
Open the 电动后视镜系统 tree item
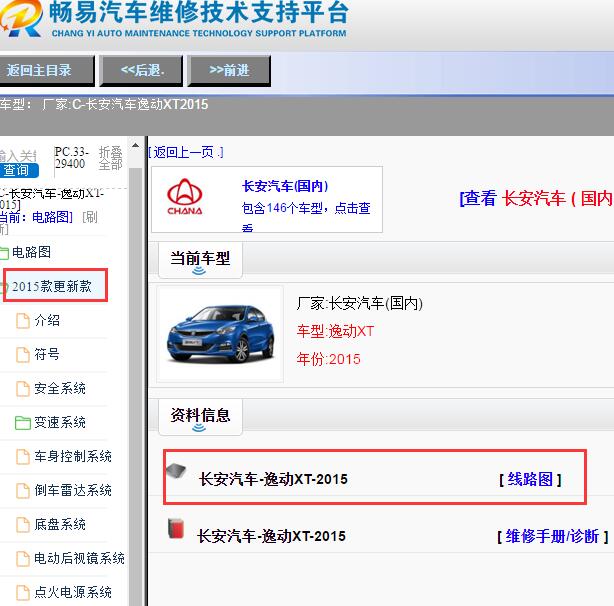79,558
